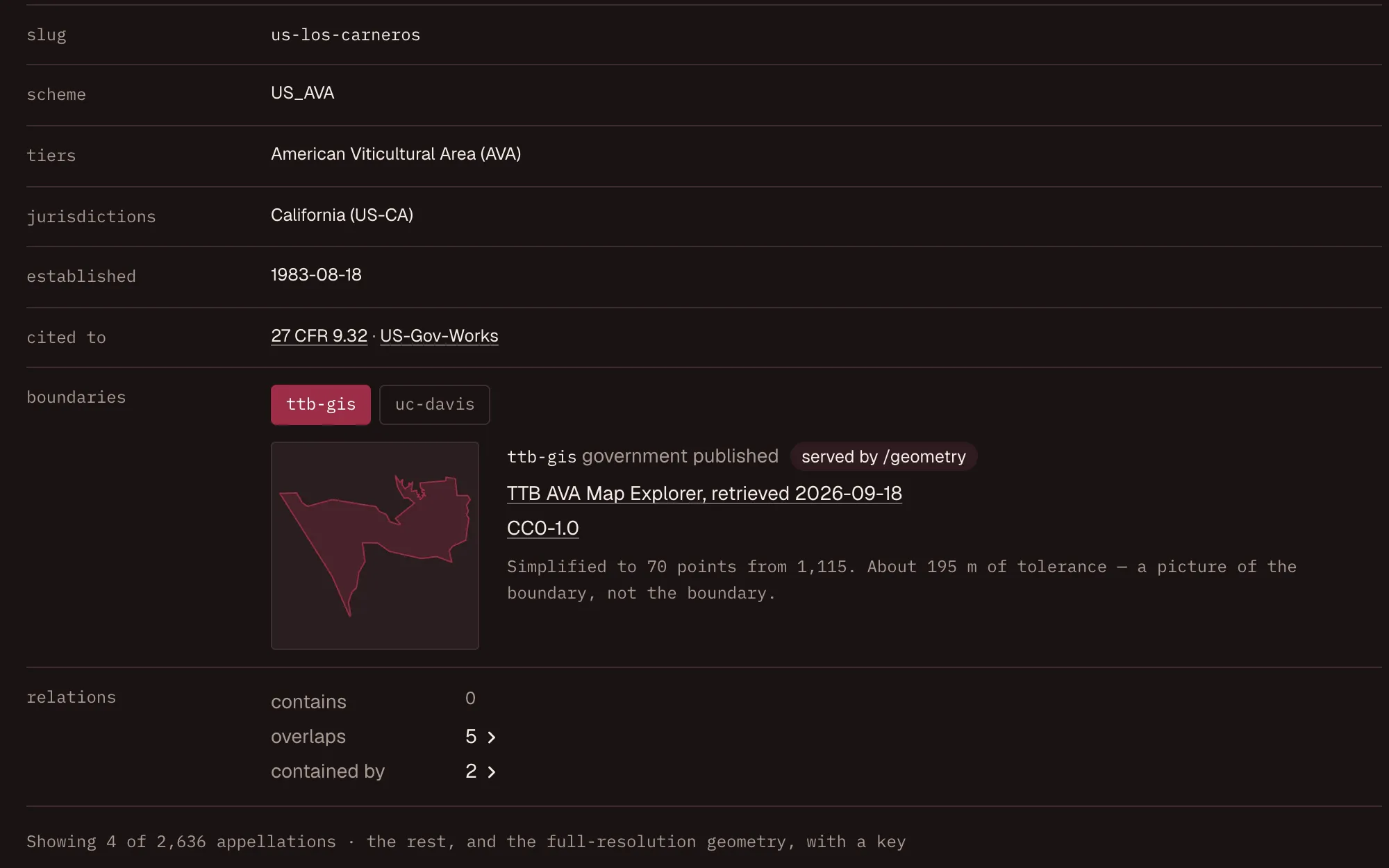Click the 'established' field label

tap(81, 277)
